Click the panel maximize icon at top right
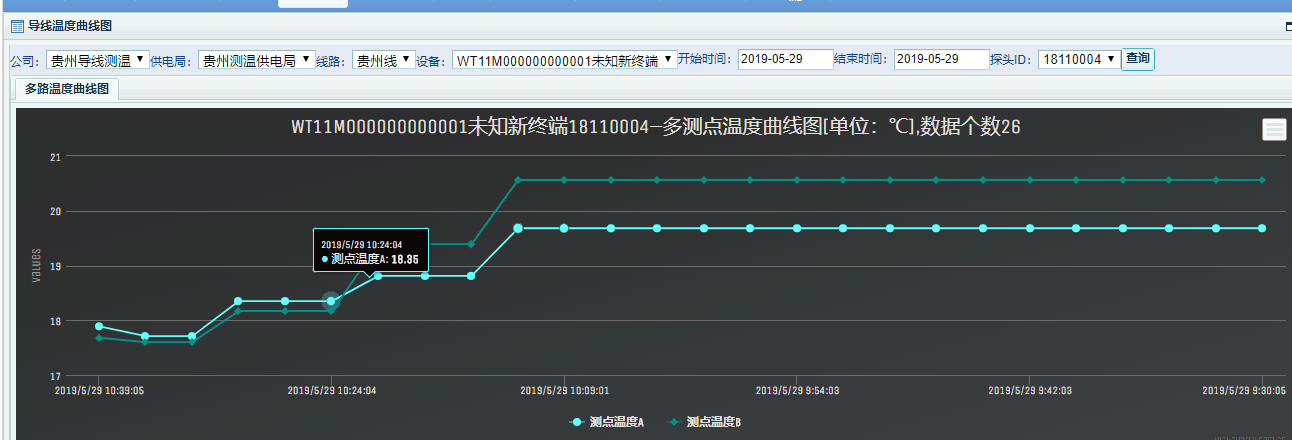Screen dimensions: 1292x440 (x=1287, y=27)
